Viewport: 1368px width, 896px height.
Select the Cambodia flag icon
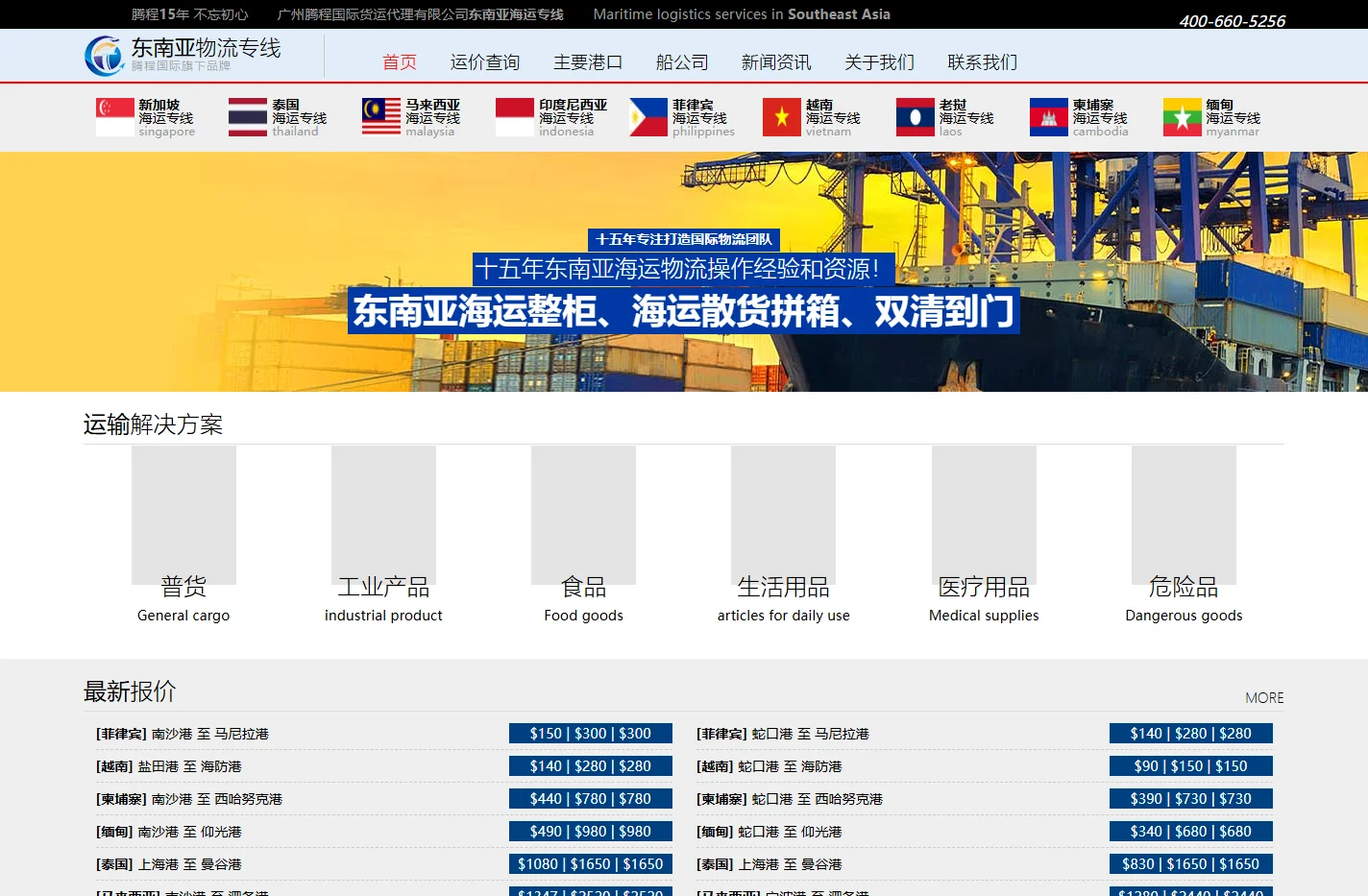1049,117
